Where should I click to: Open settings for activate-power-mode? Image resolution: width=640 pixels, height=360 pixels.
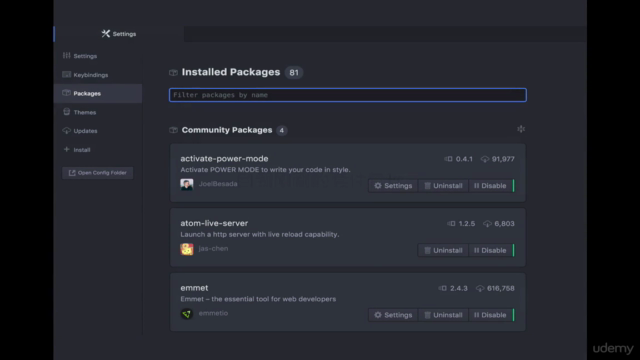[x=393, y=186]
